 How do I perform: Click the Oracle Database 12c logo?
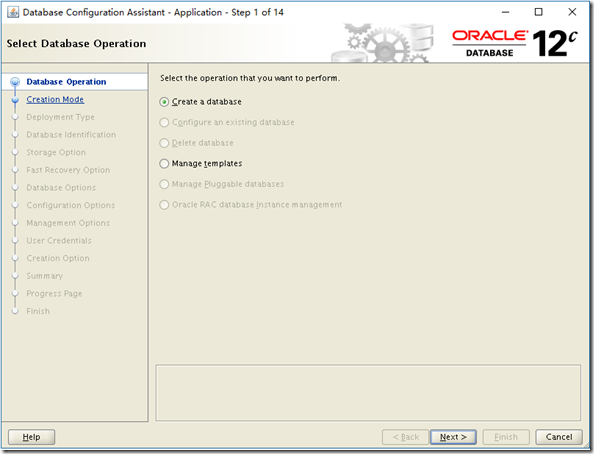515,44
